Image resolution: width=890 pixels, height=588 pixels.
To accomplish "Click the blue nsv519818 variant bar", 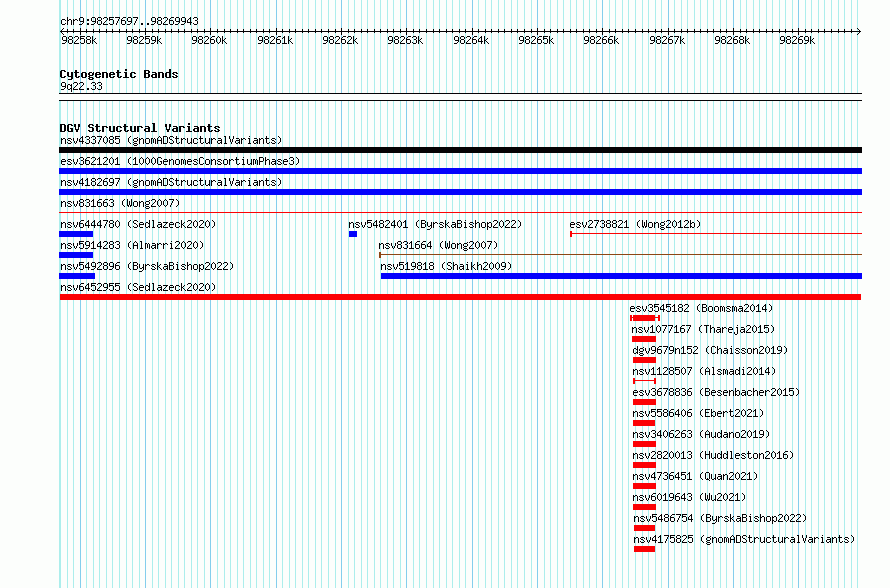I will pyautogui.click(x=622, y=276).
